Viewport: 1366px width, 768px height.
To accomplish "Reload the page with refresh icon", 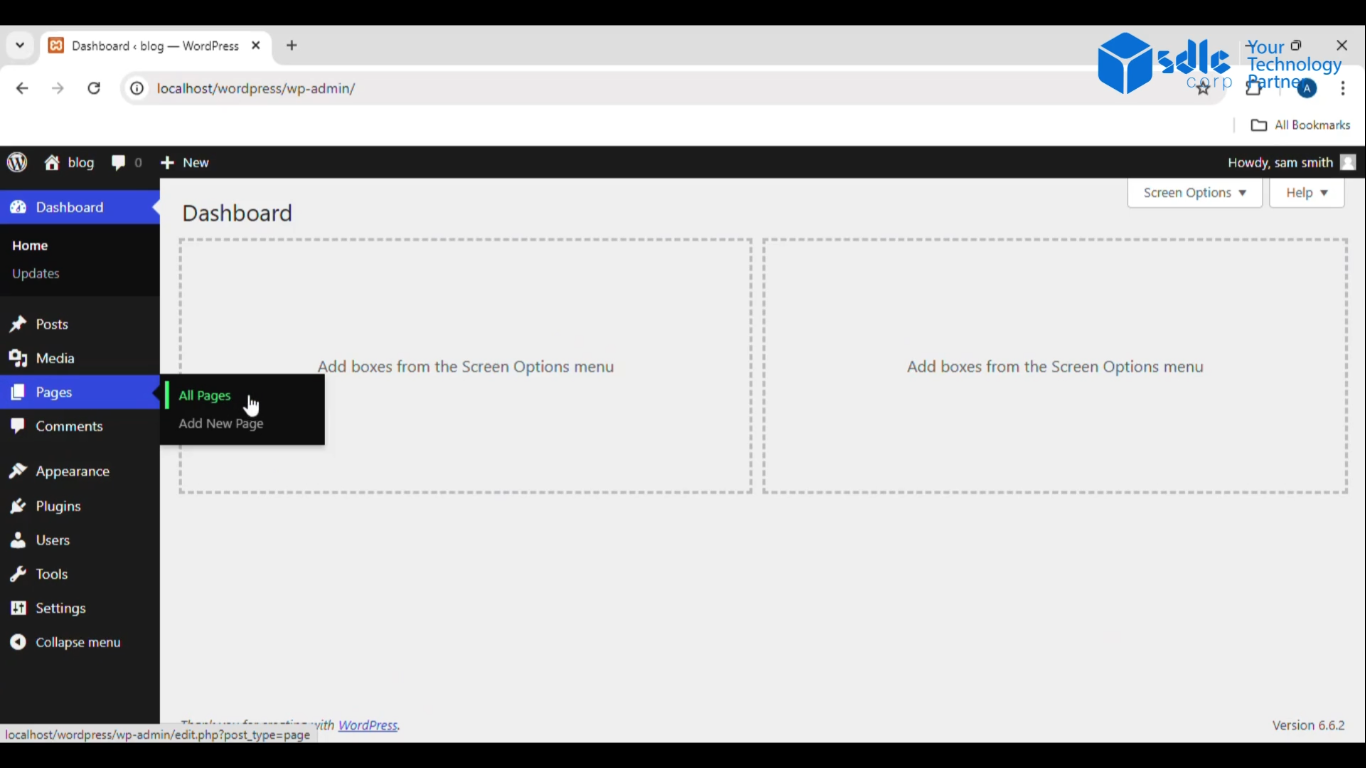I will click(x=94, y=88).
